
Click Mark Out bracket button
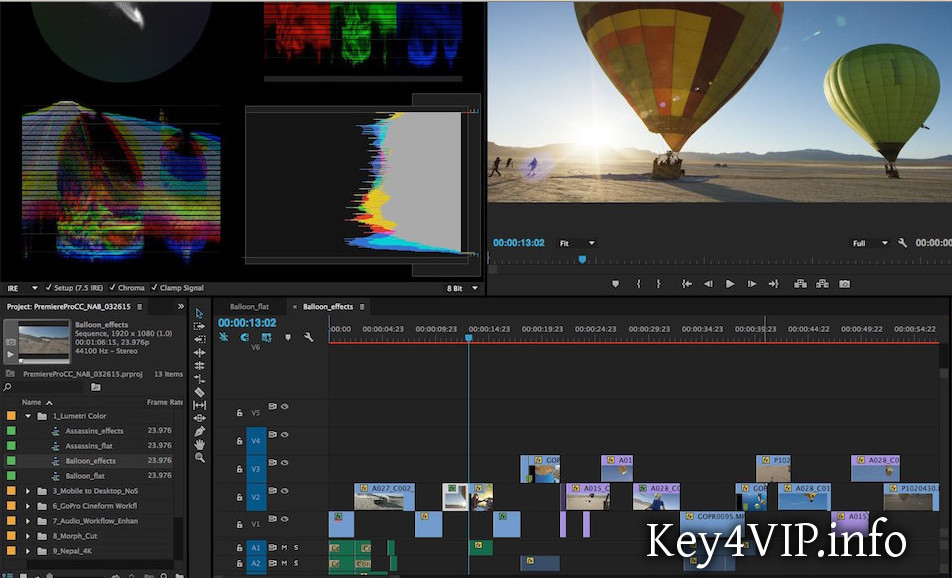pos(658,284)
